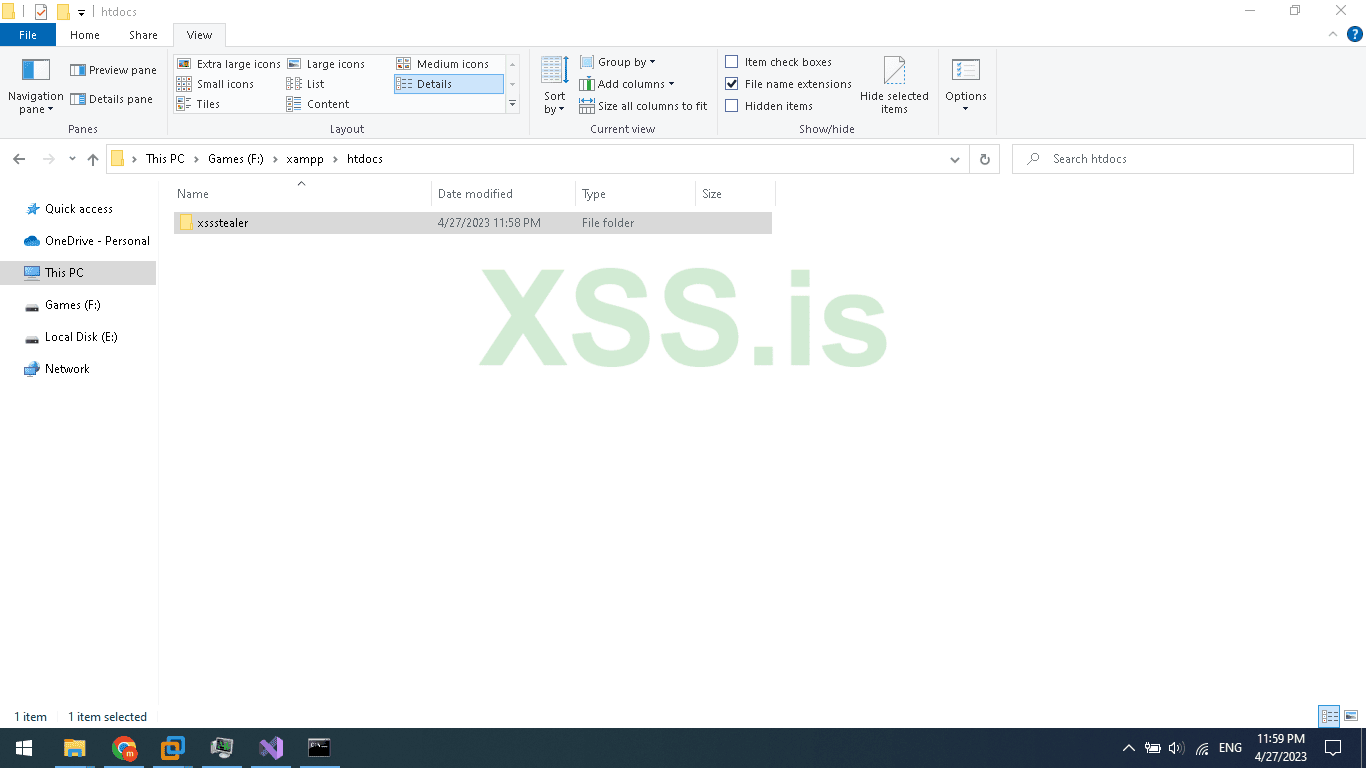The width and height of the screenshot is (1366, 768).
Task: Open Visual Studio from the taskbar
Action: coord(271,748)
